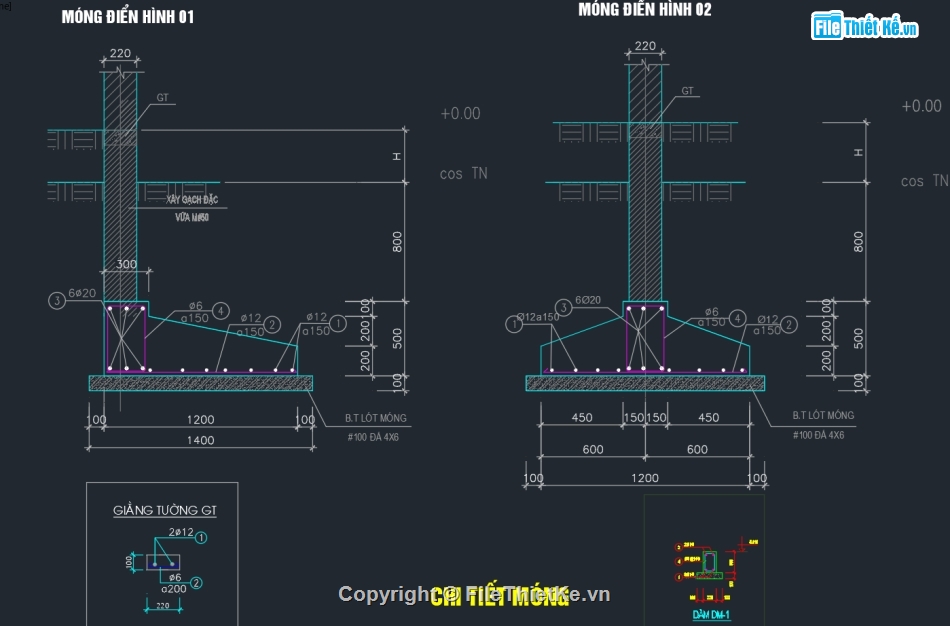
Task: Click circled marker 1 in the GIẰNG TƯỜNG GT detail
Action: click(201, 538)
